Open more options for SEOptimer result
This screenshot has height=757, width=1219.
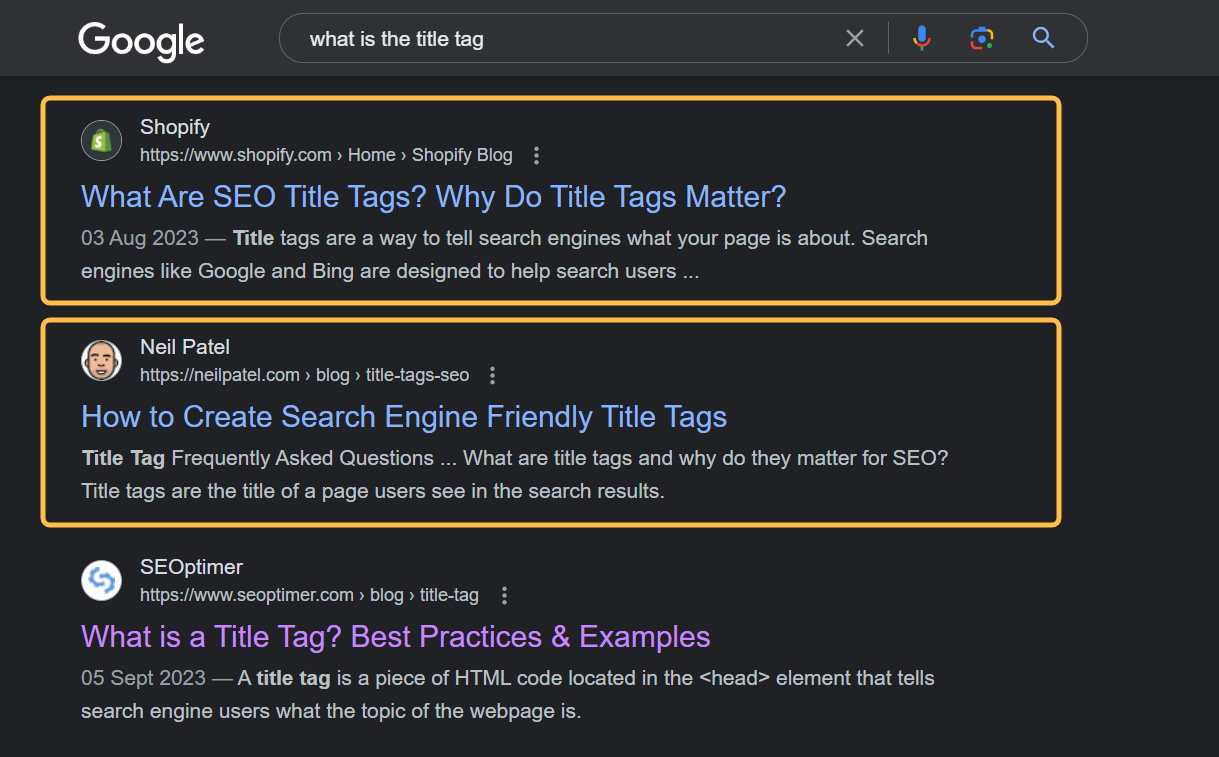(x=504, y=595)
